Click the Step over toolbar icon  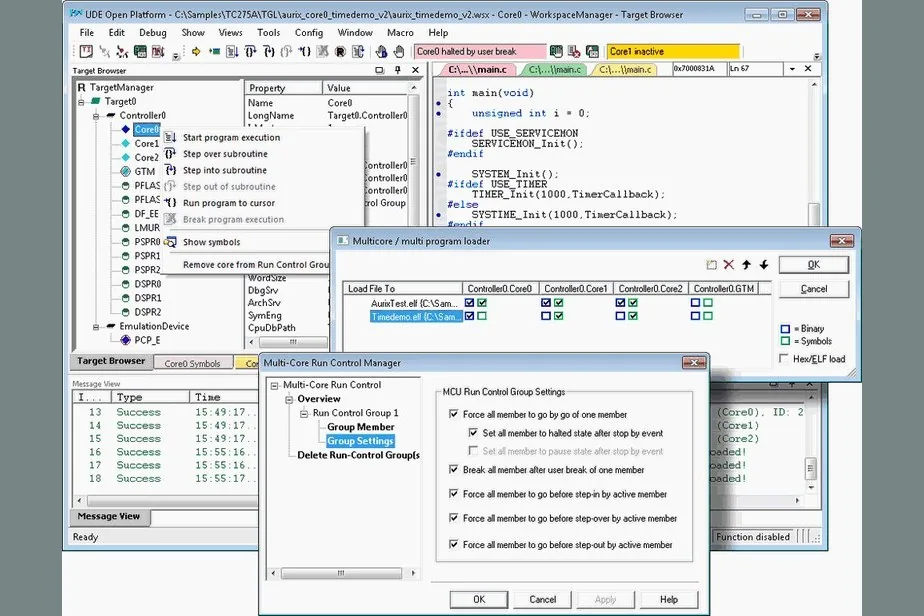[x=250, y=52]
